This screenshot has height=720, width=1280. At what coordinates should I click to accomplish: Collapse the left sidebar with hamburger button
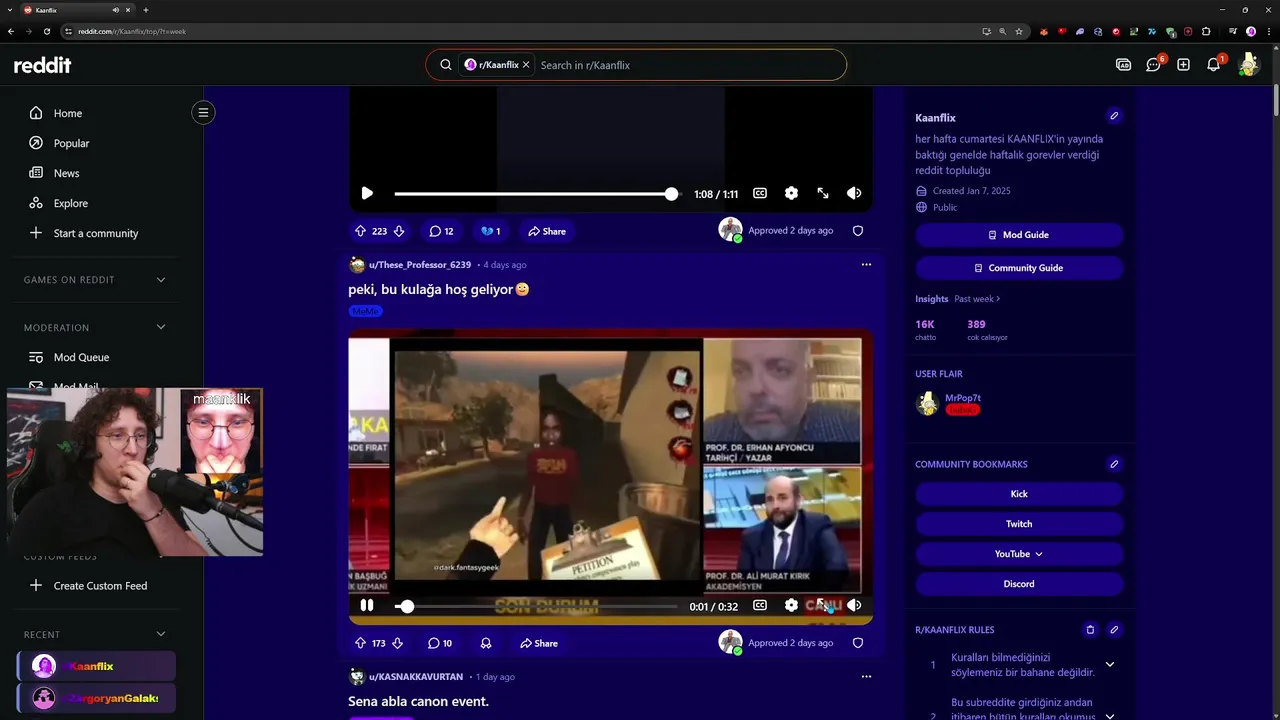(x=203, y=112)
